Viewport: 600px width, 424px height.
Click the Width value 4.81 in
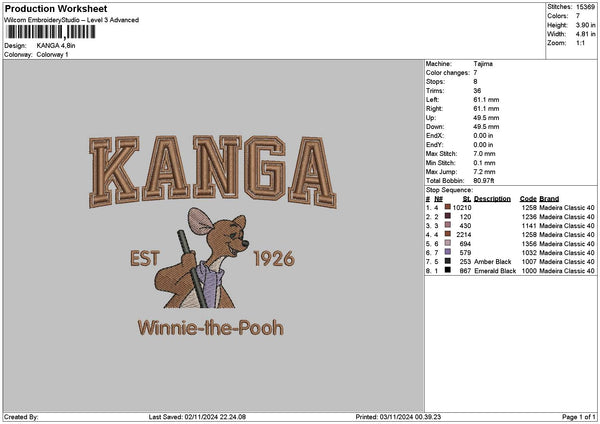pos(585,34)
